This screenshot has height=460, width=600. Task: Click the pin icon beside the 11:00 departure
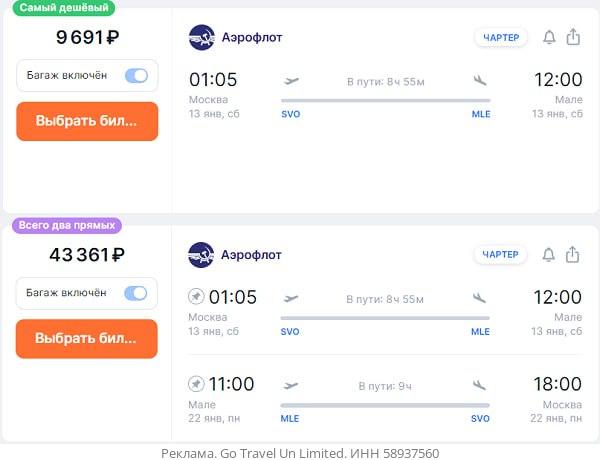pos(196,384)
